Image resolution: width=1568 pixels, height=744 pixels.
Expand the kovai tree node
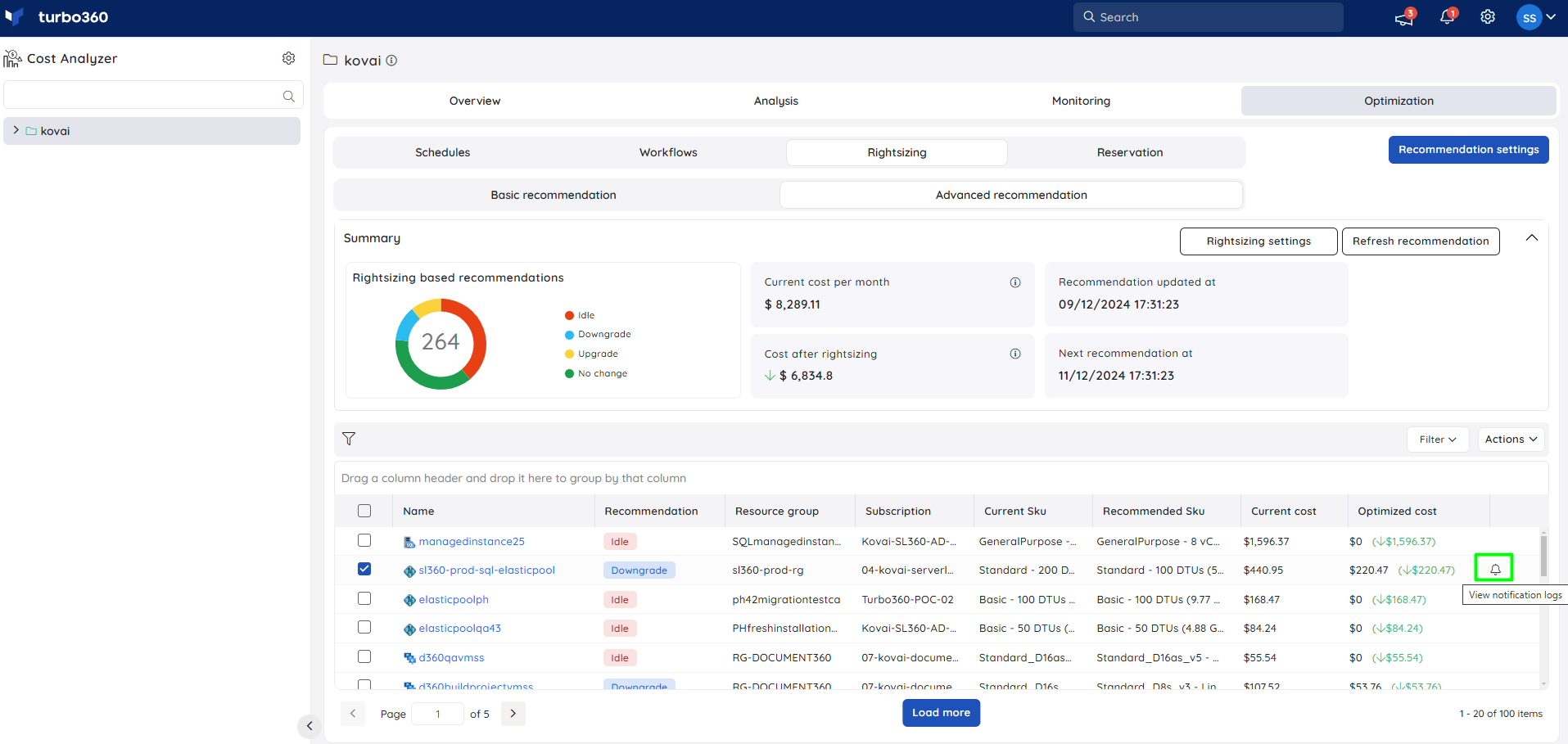click(x=16, y=130)
